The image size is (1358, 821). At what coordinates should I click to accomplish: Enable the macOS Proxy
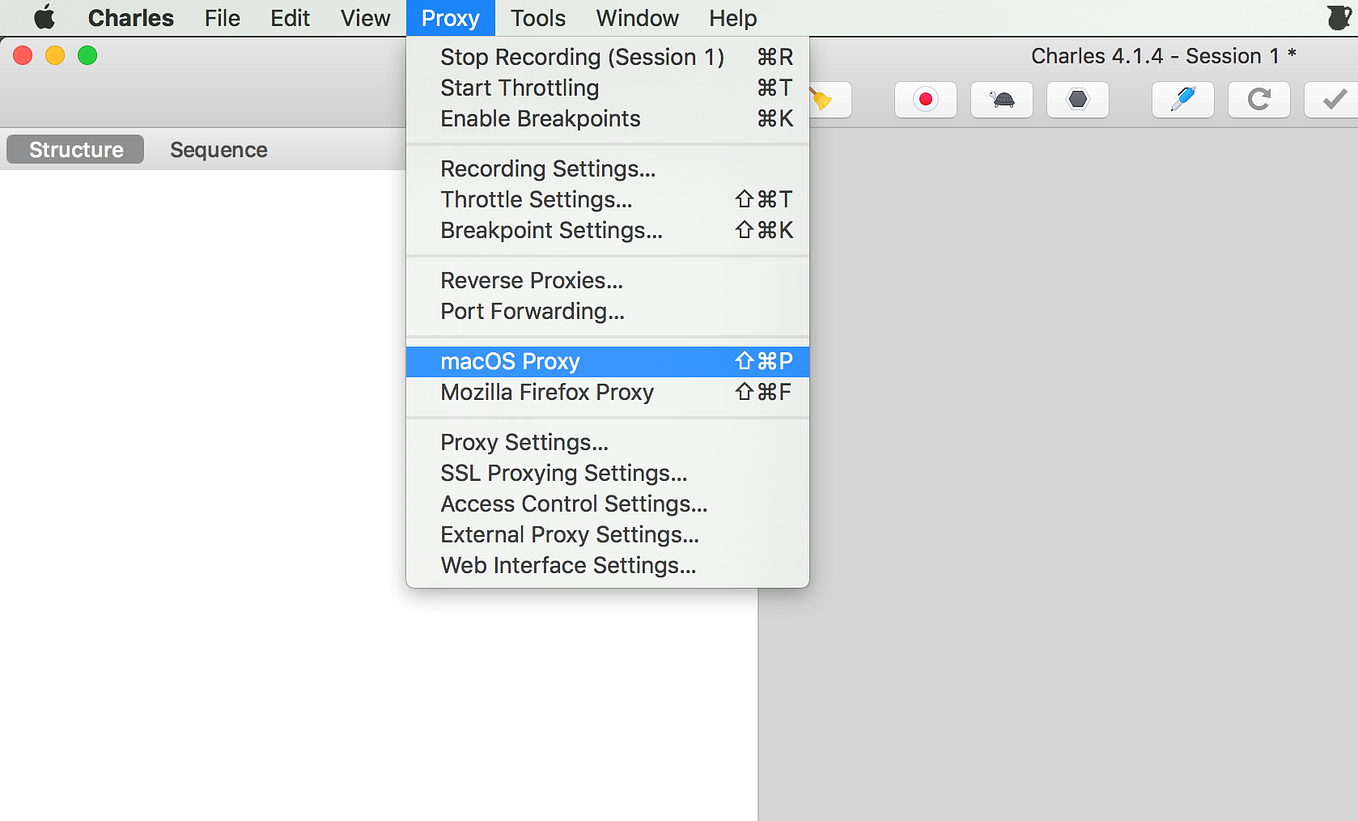pos(510,361)
